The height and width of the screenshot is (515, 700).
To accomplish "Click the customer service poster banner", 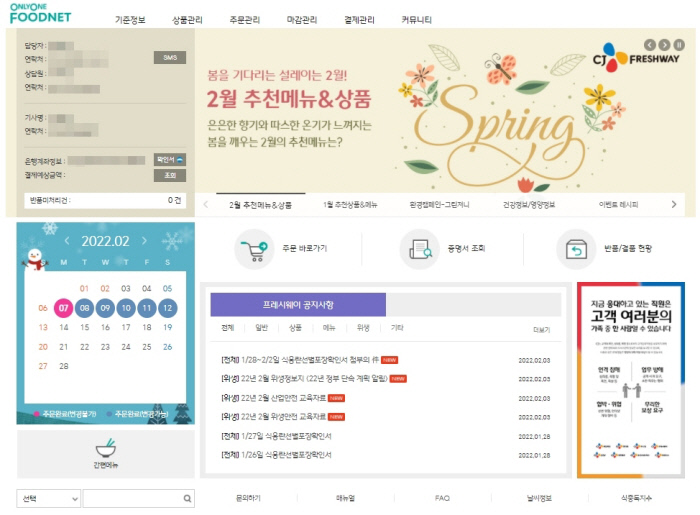I will coord(631,380).
